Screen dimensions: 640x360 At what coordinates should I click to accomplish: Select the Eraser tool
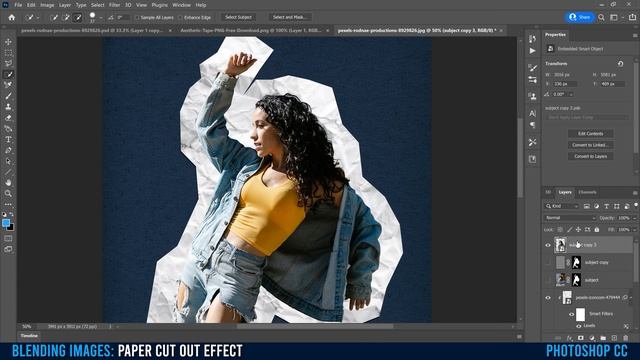pos(8,118)
